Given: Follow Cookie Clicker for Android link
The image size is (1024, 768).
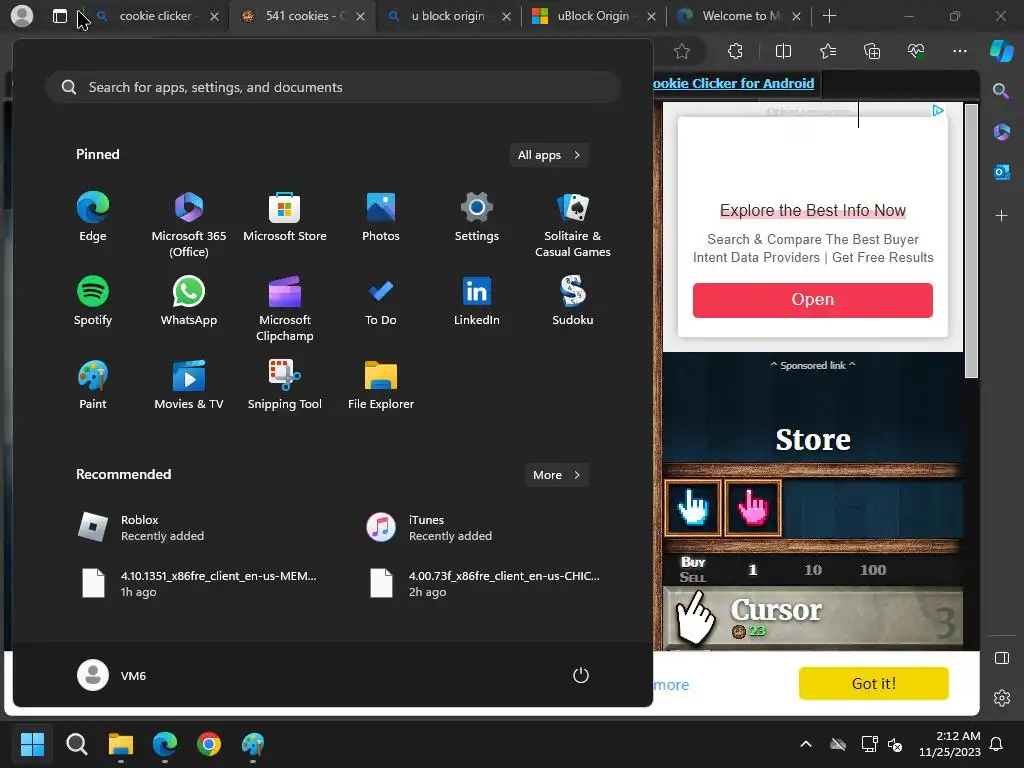Looking at the screenshot, I should click(x=733, y=83).
